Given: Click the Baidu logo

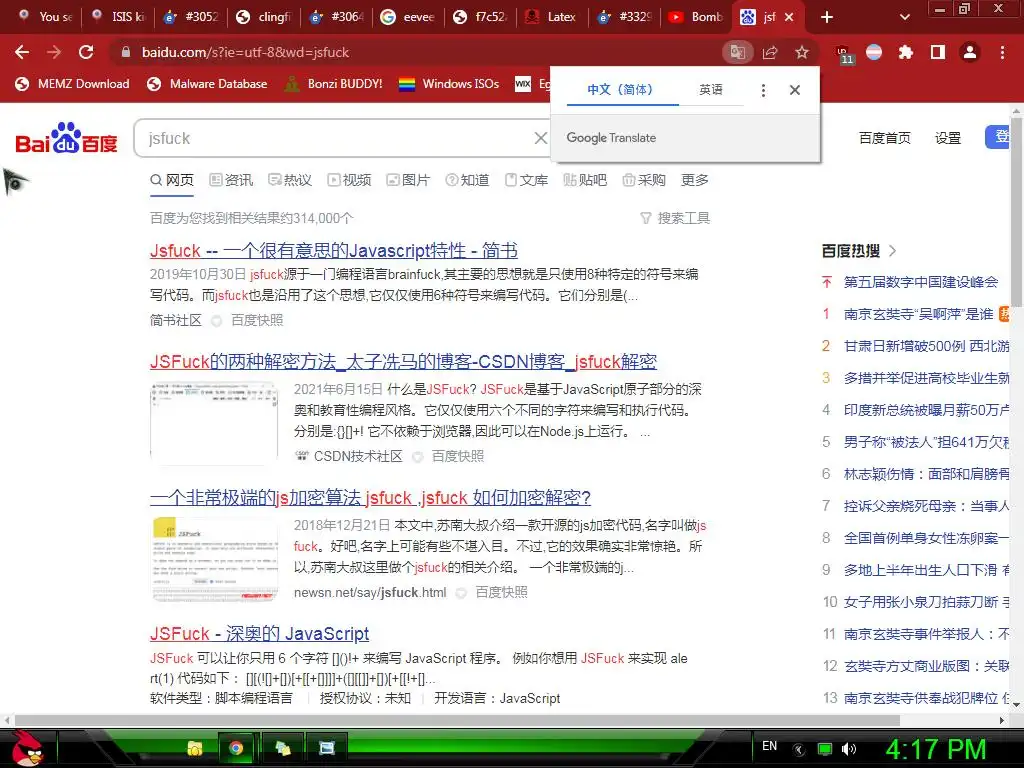Looking at the screenshot, I should coord(66,138).
